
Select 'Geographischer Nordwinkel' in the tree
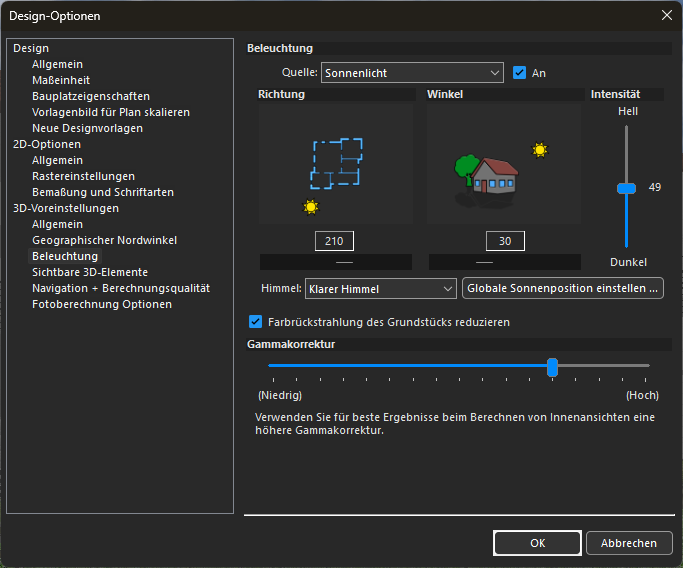tap(105, 240)
